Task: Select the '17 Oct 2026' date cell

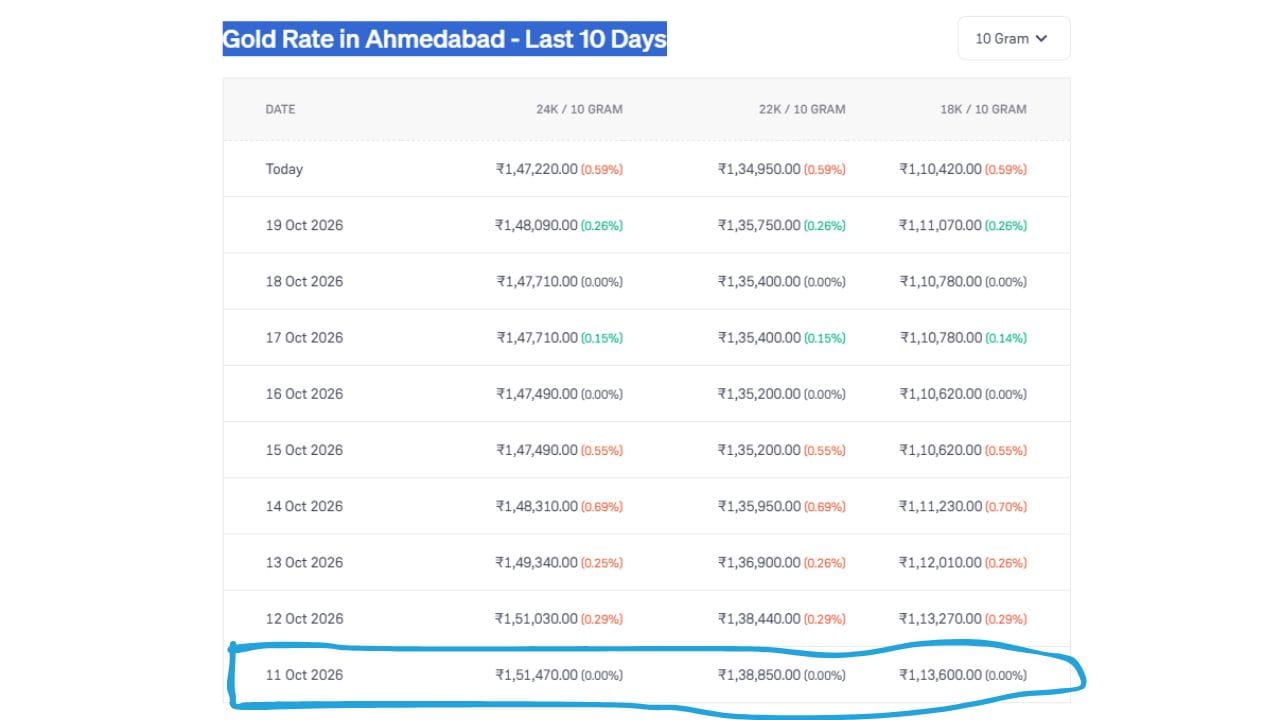Action: (x=304, y=337)
